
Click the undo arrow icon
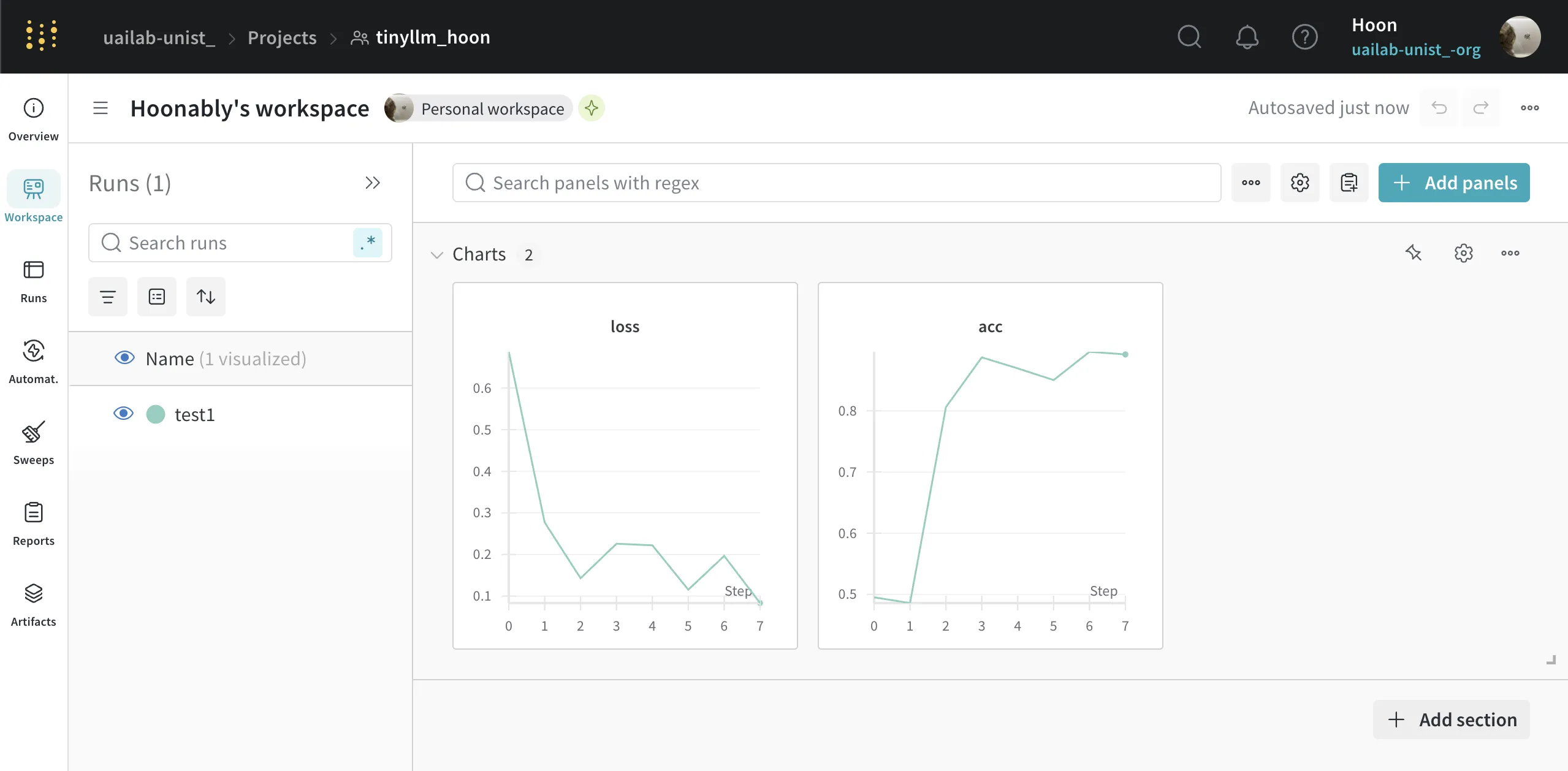[x=1439, y=108]
